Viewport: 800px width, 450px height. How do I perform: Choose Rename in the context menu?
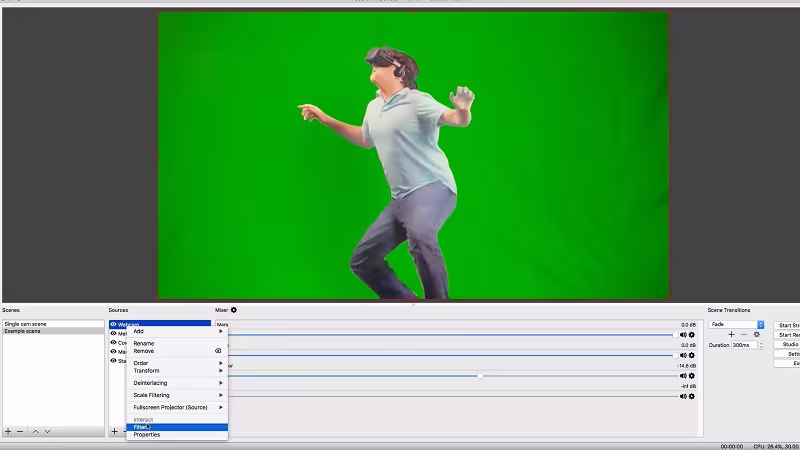click(x=177, y=343)
